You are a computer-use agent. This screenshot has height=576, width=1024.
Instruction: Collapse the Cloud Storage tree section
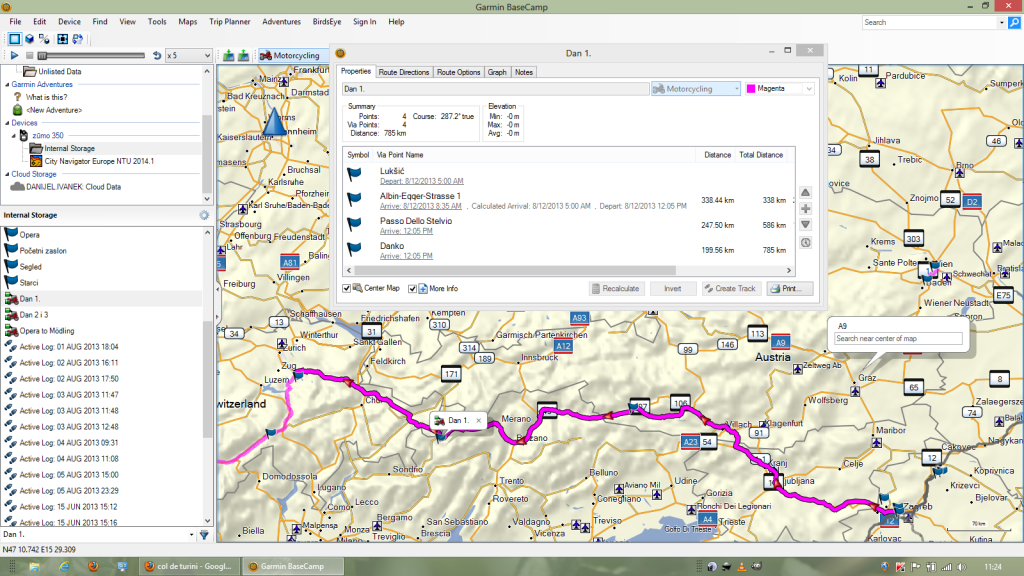[x=7, y=174]
